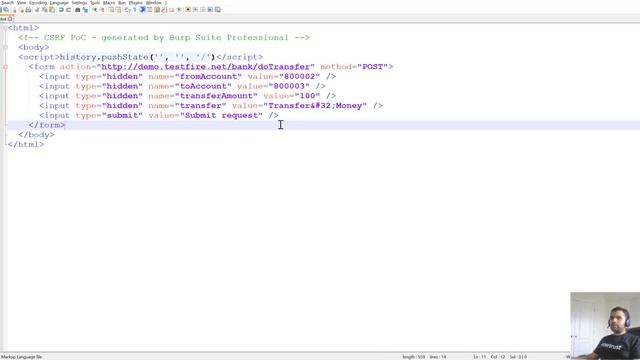This screenshot has height=360, width=640.
Task: Click the Paste clipboard icon
Action: coord(52,9)
